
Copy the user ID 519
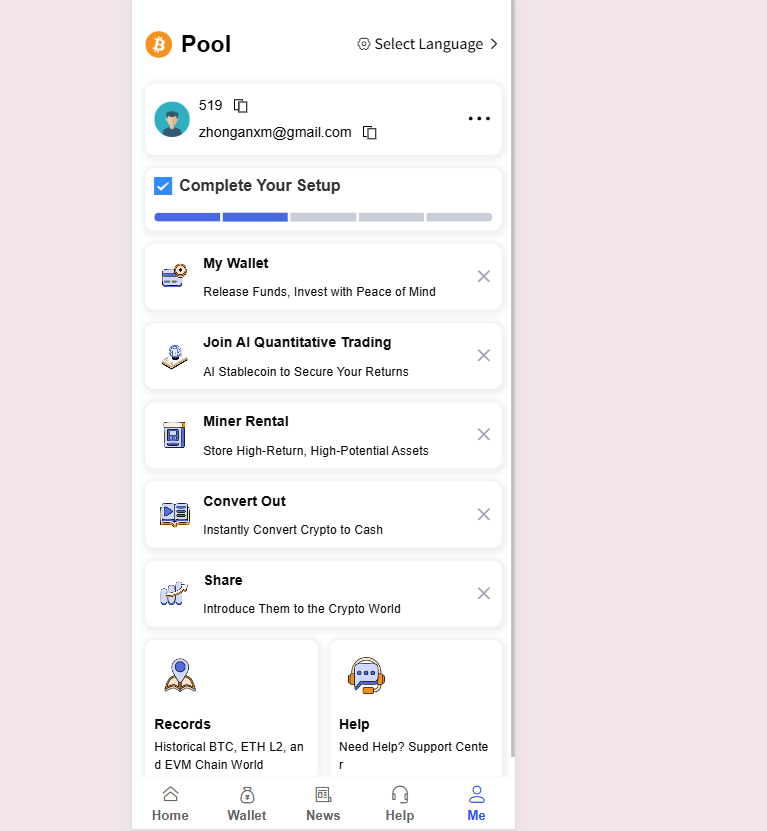pyautogui.click(x=241, y=106)
